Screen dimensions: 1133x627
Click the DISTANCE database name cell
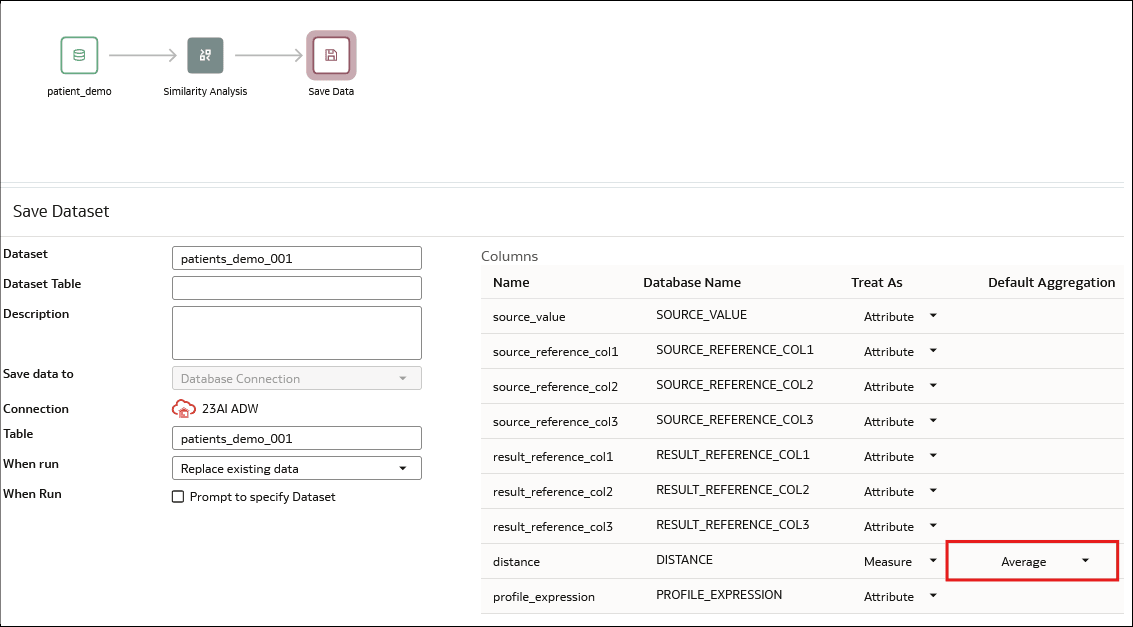click(x=684, y=560)
